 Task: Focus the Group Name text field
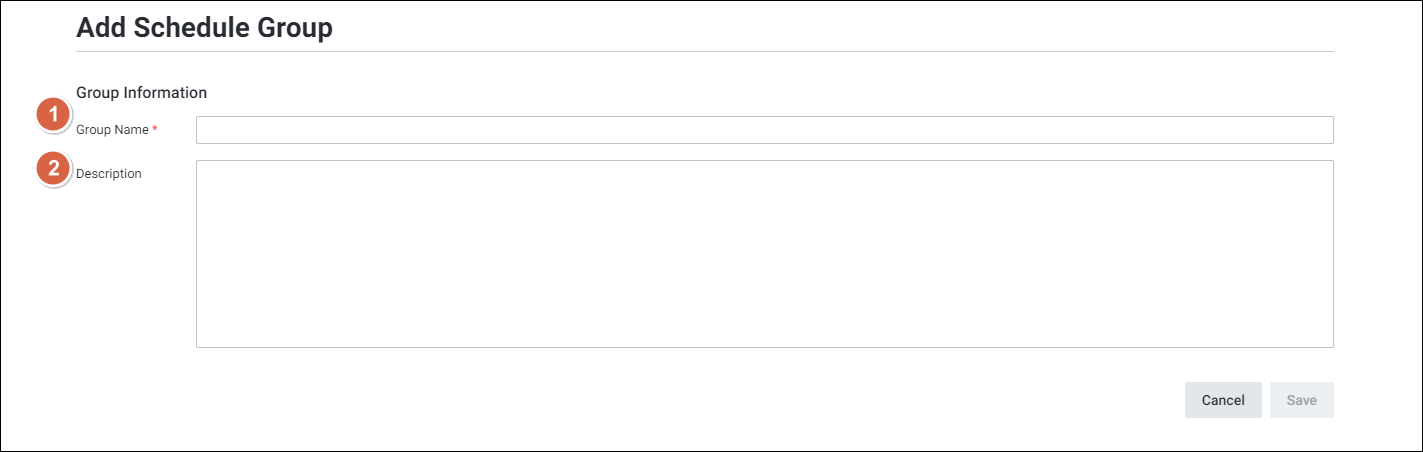pyautogui.click(x=764, y=130)
